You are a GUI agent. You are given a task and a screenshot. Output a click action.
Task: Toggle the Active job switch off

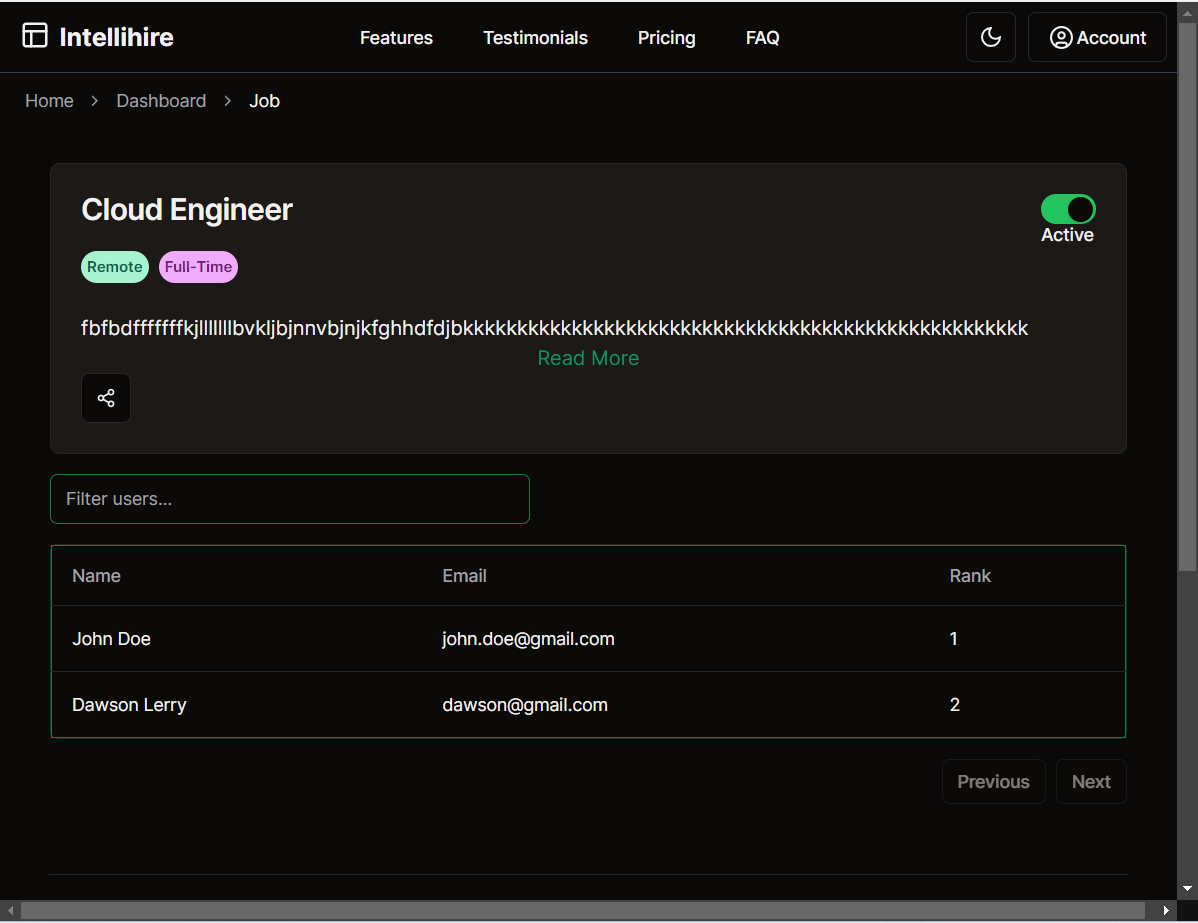coord(1068,209)
